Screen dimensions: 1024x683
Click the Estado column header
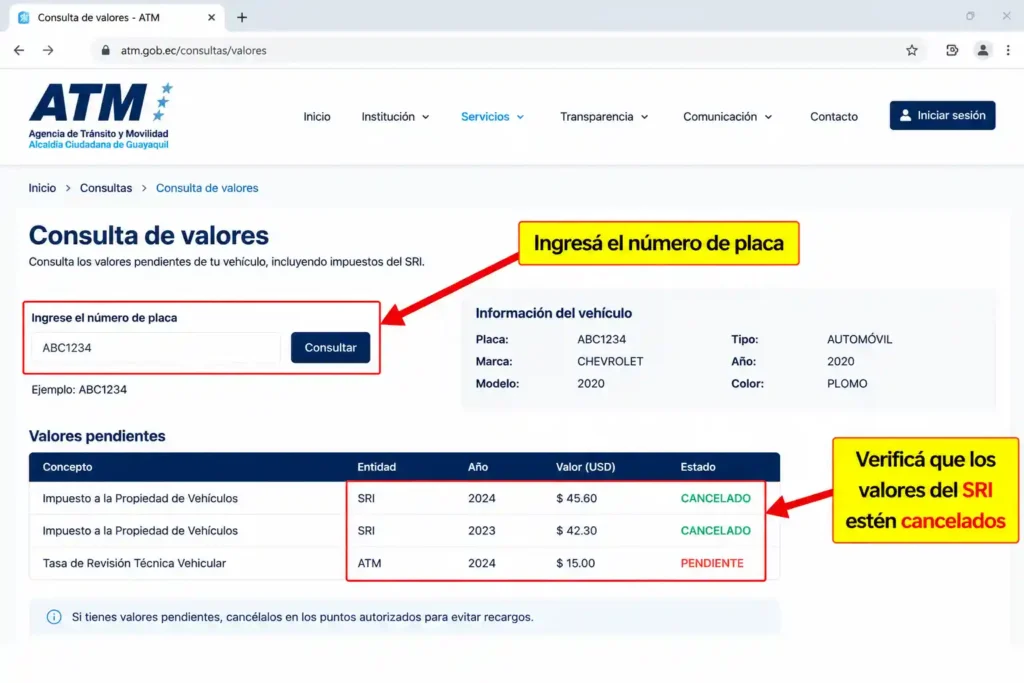(x=698, y=467)
